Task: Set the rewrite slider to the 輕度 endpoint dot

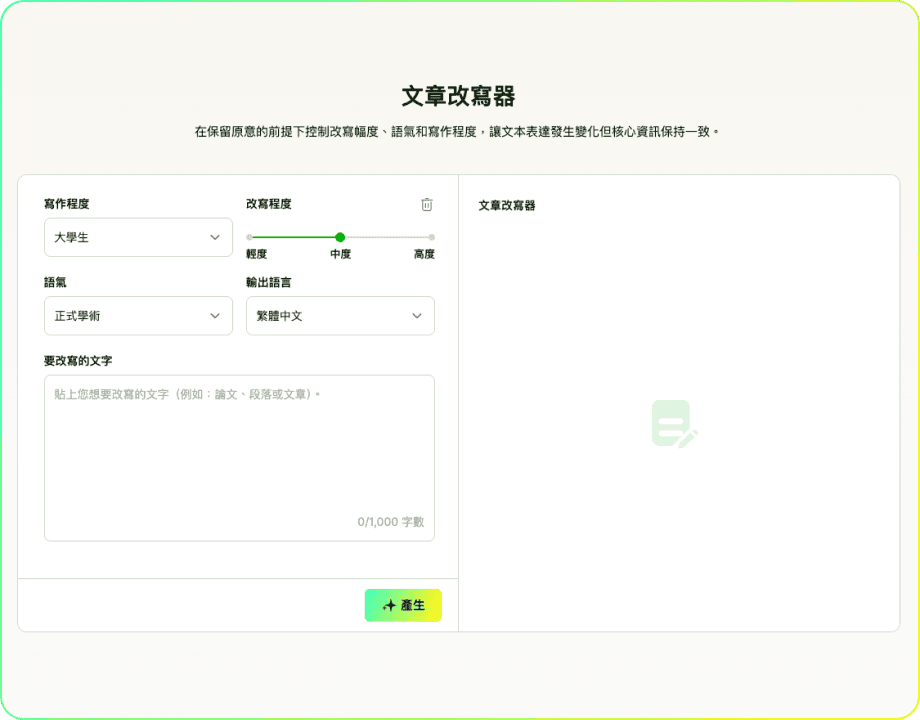Action: 249,237
